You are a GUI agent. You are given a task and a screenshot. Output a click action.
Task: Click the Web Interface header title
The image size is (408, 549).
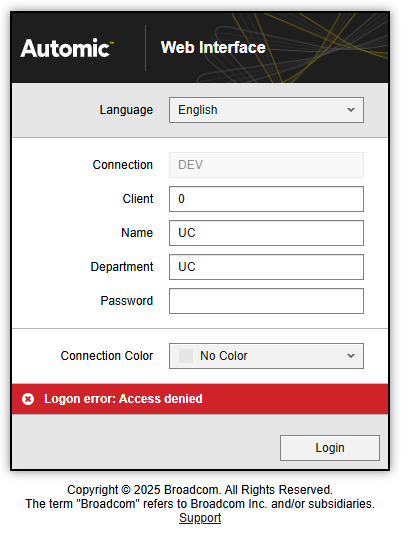point(213,47)
